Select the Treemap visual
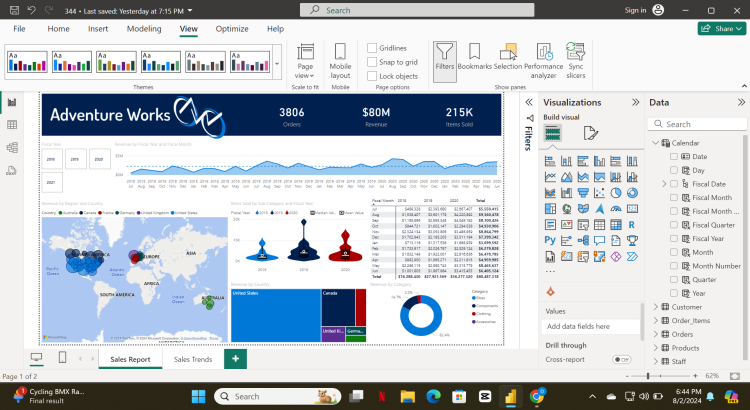This screenshot has width=750, height=410. point(550,209)
